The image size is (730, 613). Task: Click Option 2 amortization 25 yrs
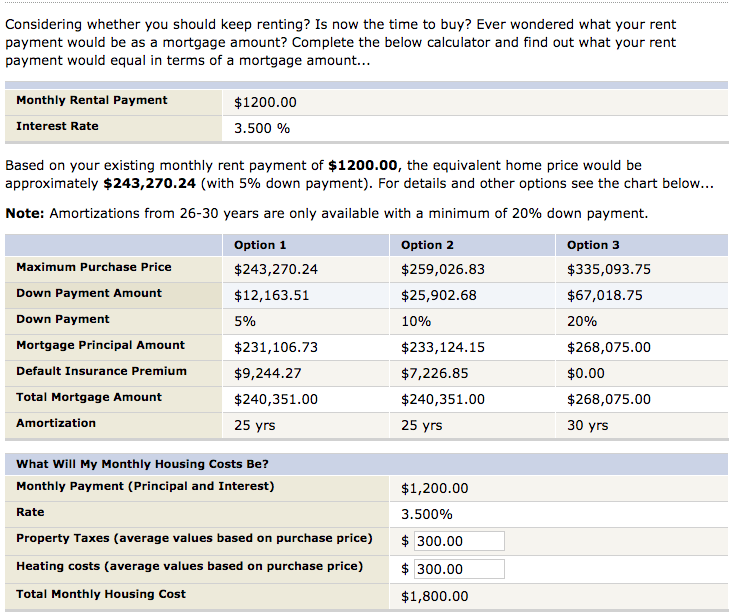pyautogui.click(x=421, y=425)
